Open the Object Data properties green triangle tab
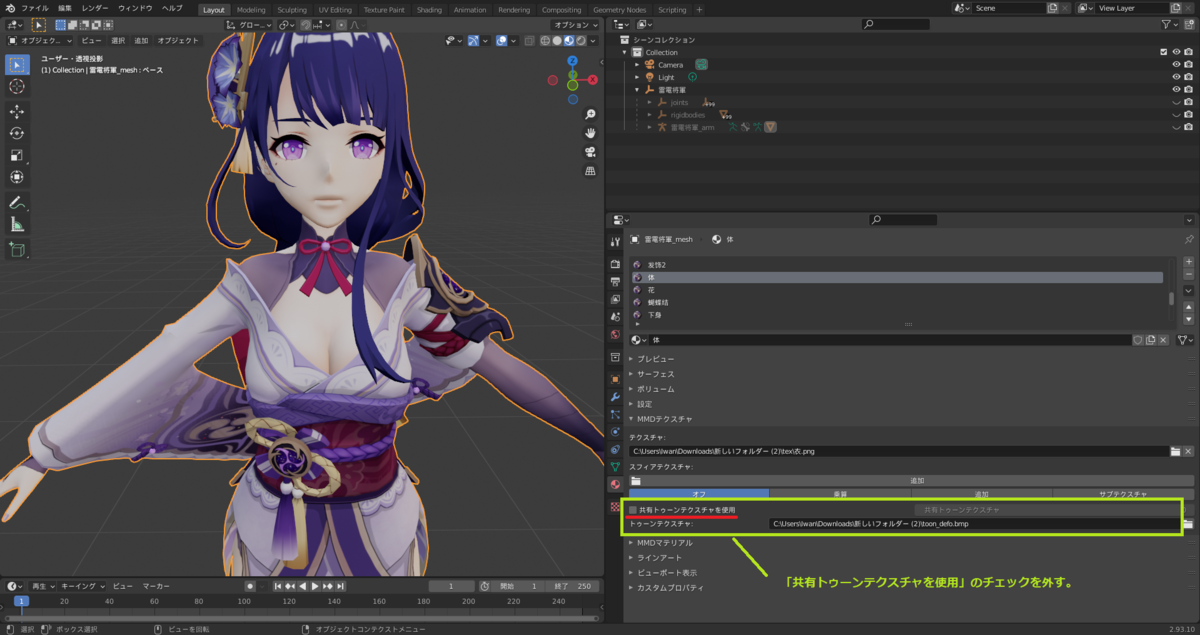Screen dimensions: 1200x635 tap(615, 467)
